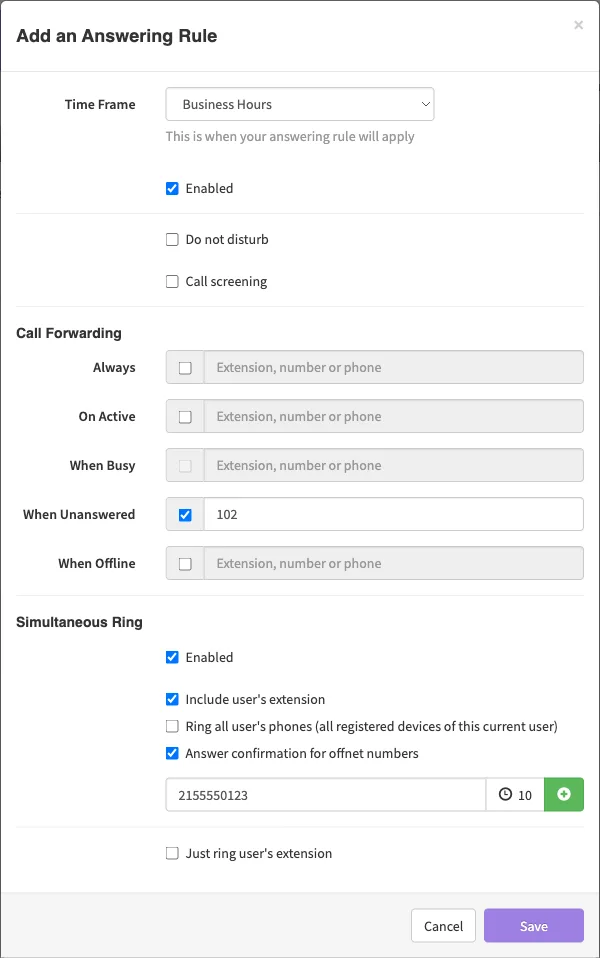Screen dimensions: 600x958
Task: Open the Time Frame dropdown
Action: coord(299,104)
